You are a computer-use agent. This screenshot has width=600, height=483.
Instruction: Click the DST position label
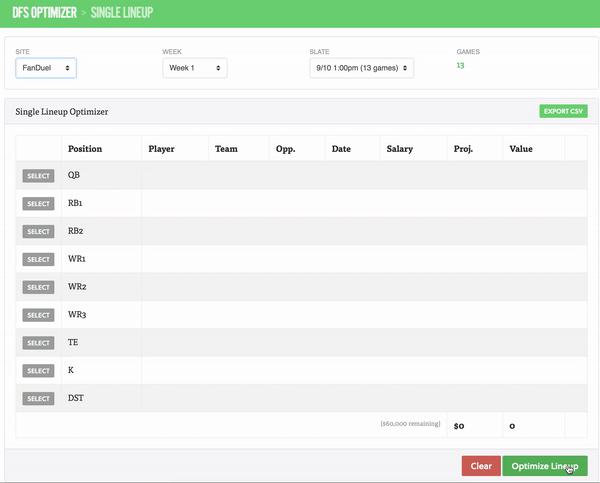[x=76, y=398]
